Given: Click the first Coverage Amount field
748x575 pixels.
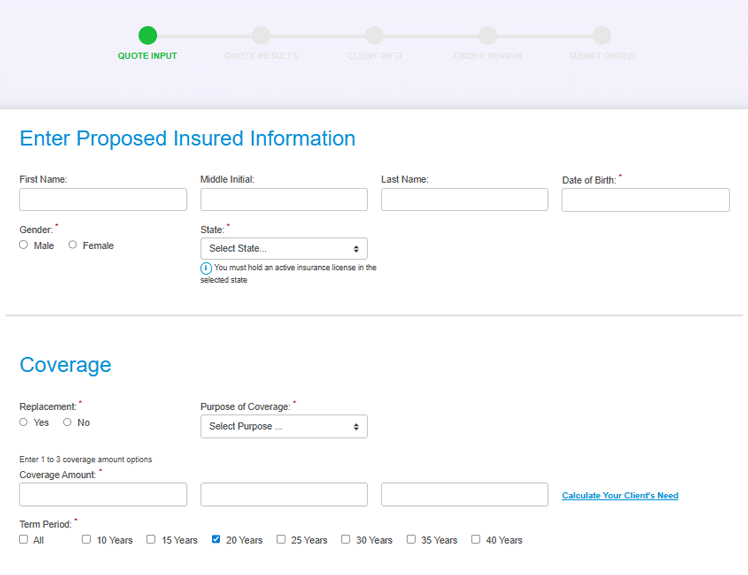Looking at the screenshot, I should pyautogui.click(x=103, y=494).
